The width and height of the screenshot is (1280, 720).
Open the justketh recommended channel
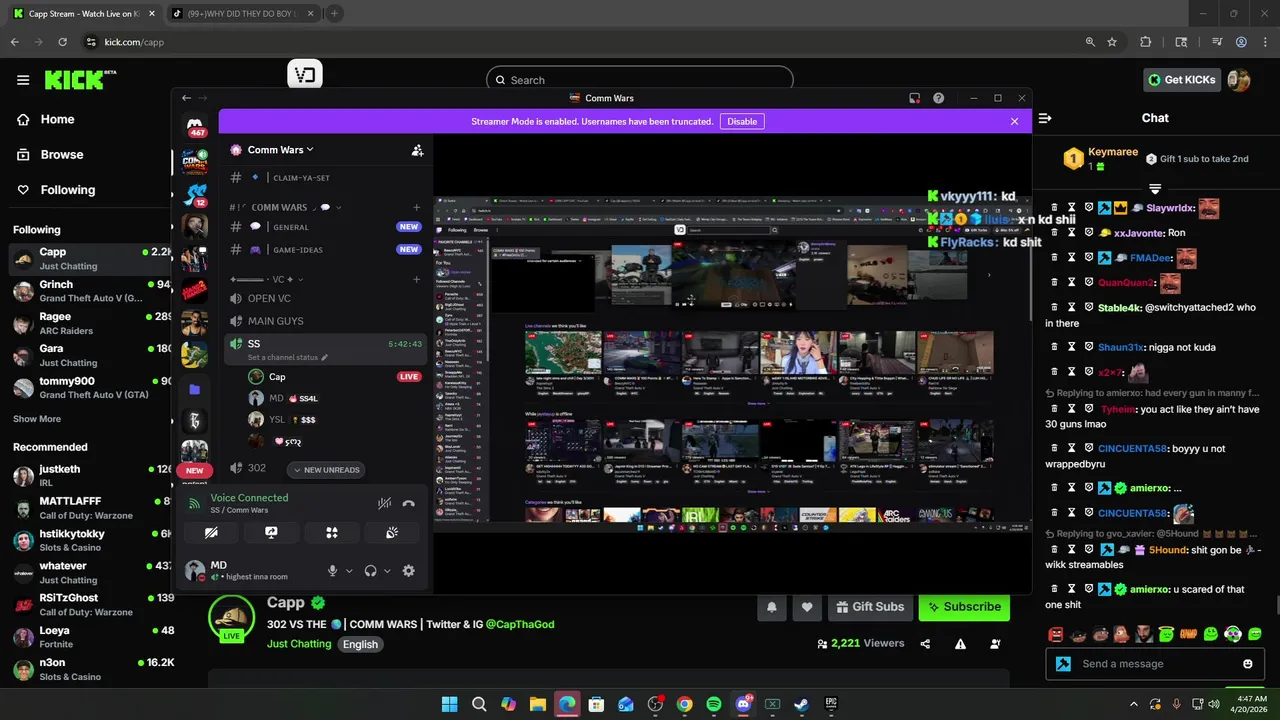[90, 475]
